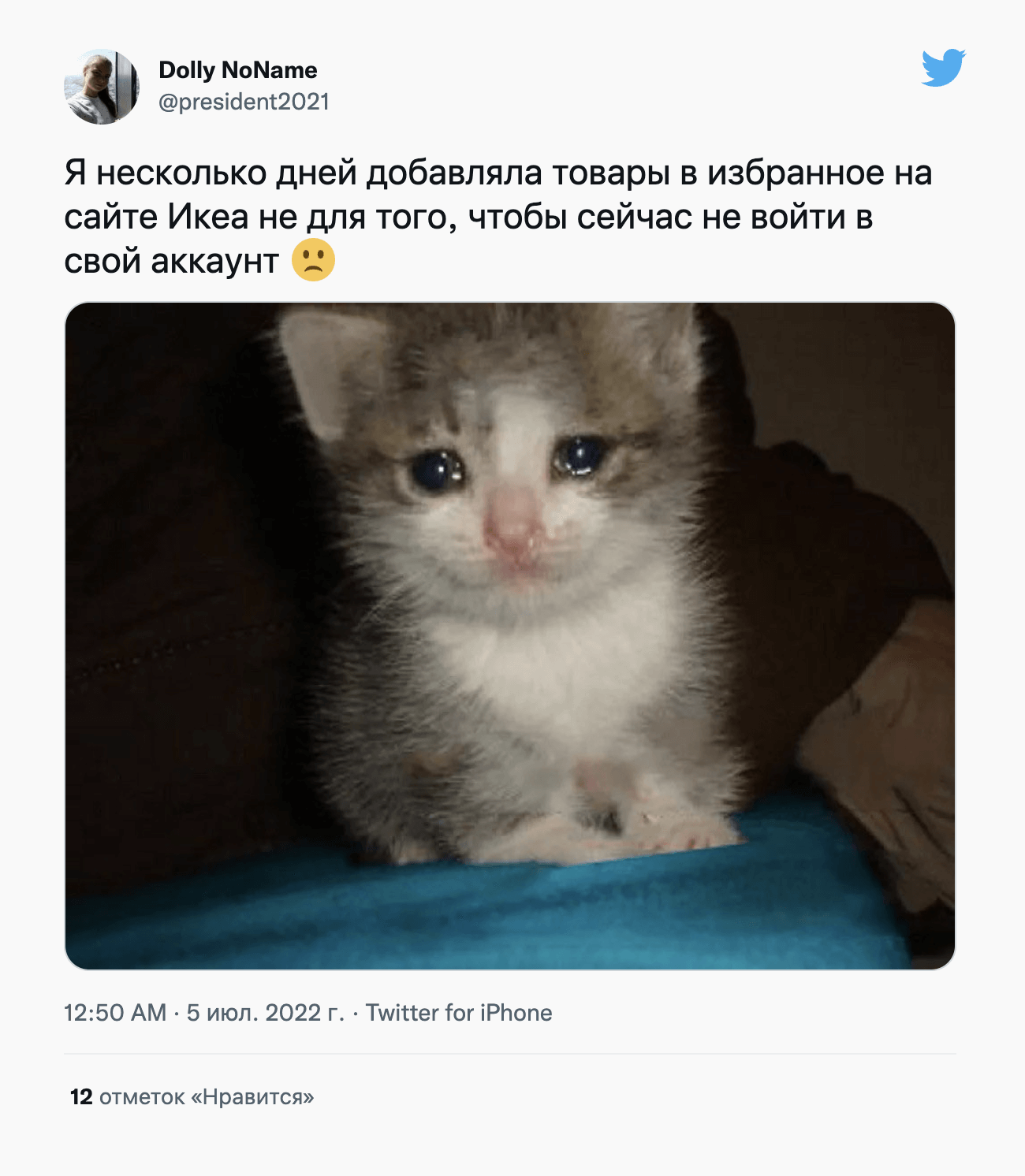Select the date 5 июл. 2022 г.
Viewport: 1025px width, 1176px height.
click(266, 1013)
